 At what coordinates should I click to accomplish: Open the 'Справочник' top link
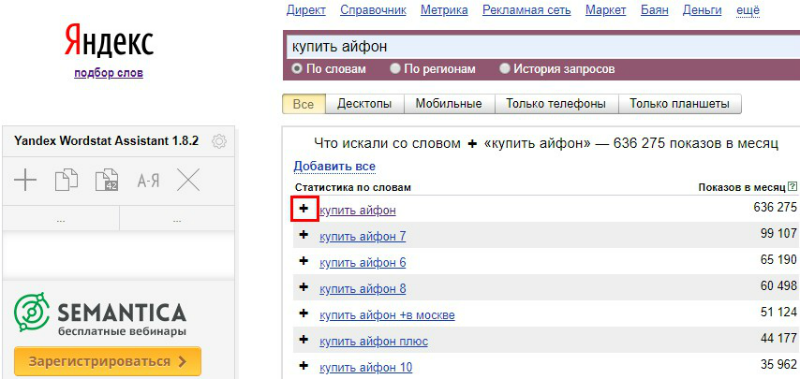coord(373,10)
